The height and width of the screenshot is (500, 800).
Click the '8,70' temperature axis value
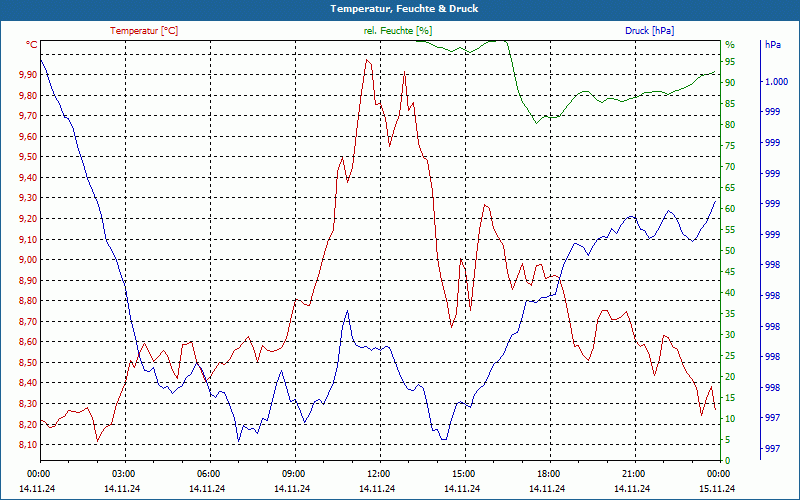coord(29,321)
